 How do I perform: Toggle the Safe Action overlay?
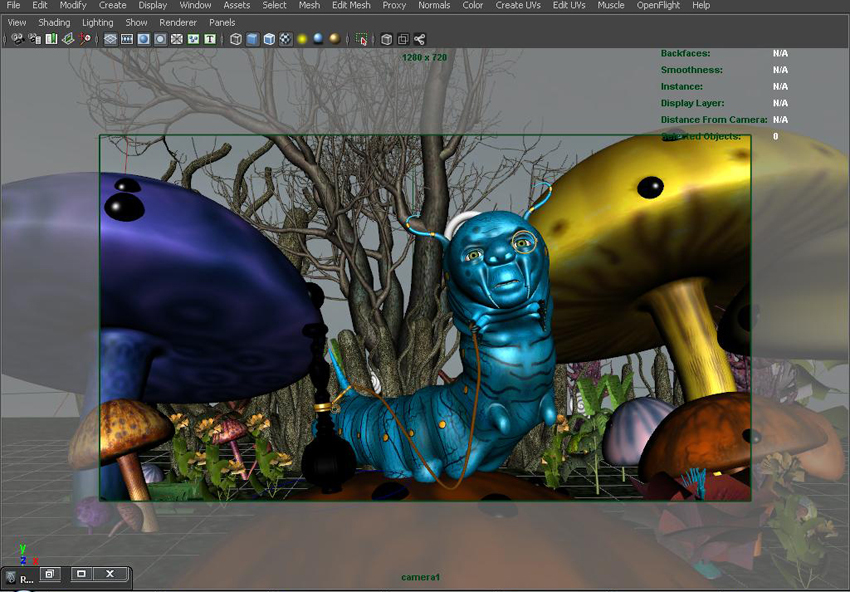194,39
